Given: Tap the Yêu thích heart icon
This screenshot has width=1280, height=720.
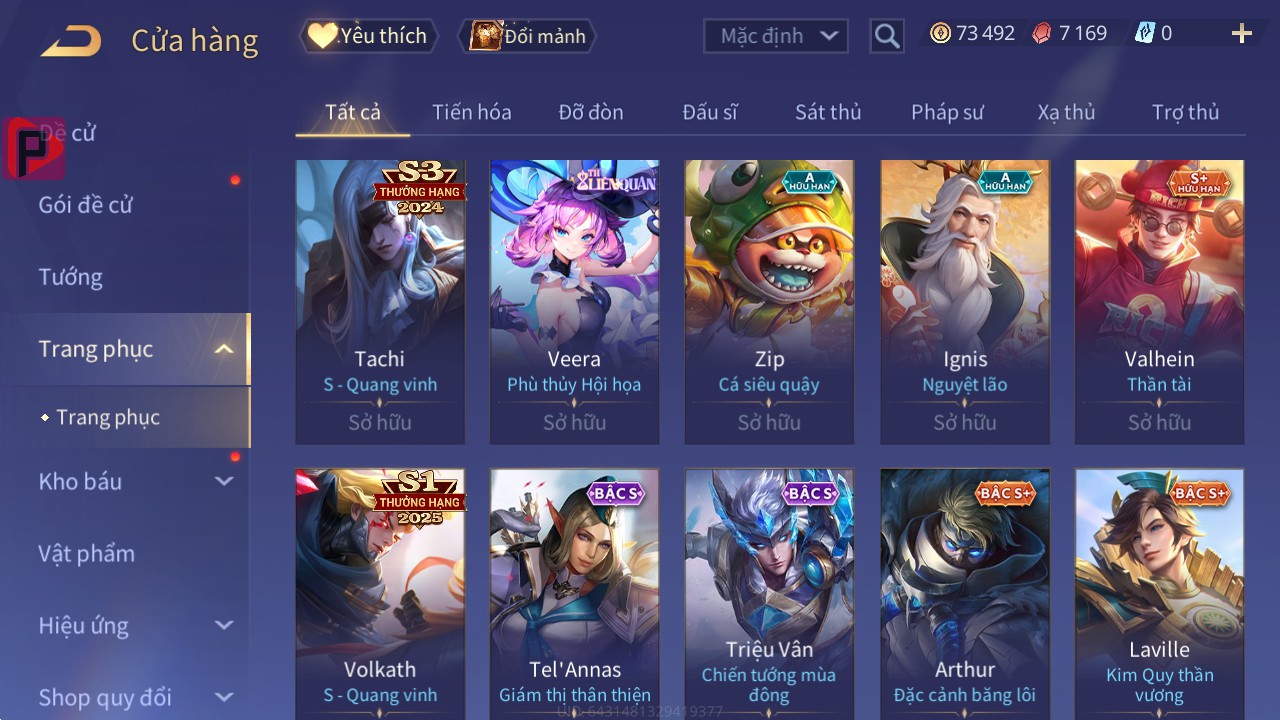Looking at the screenshot, I should (x=322, y=36).
